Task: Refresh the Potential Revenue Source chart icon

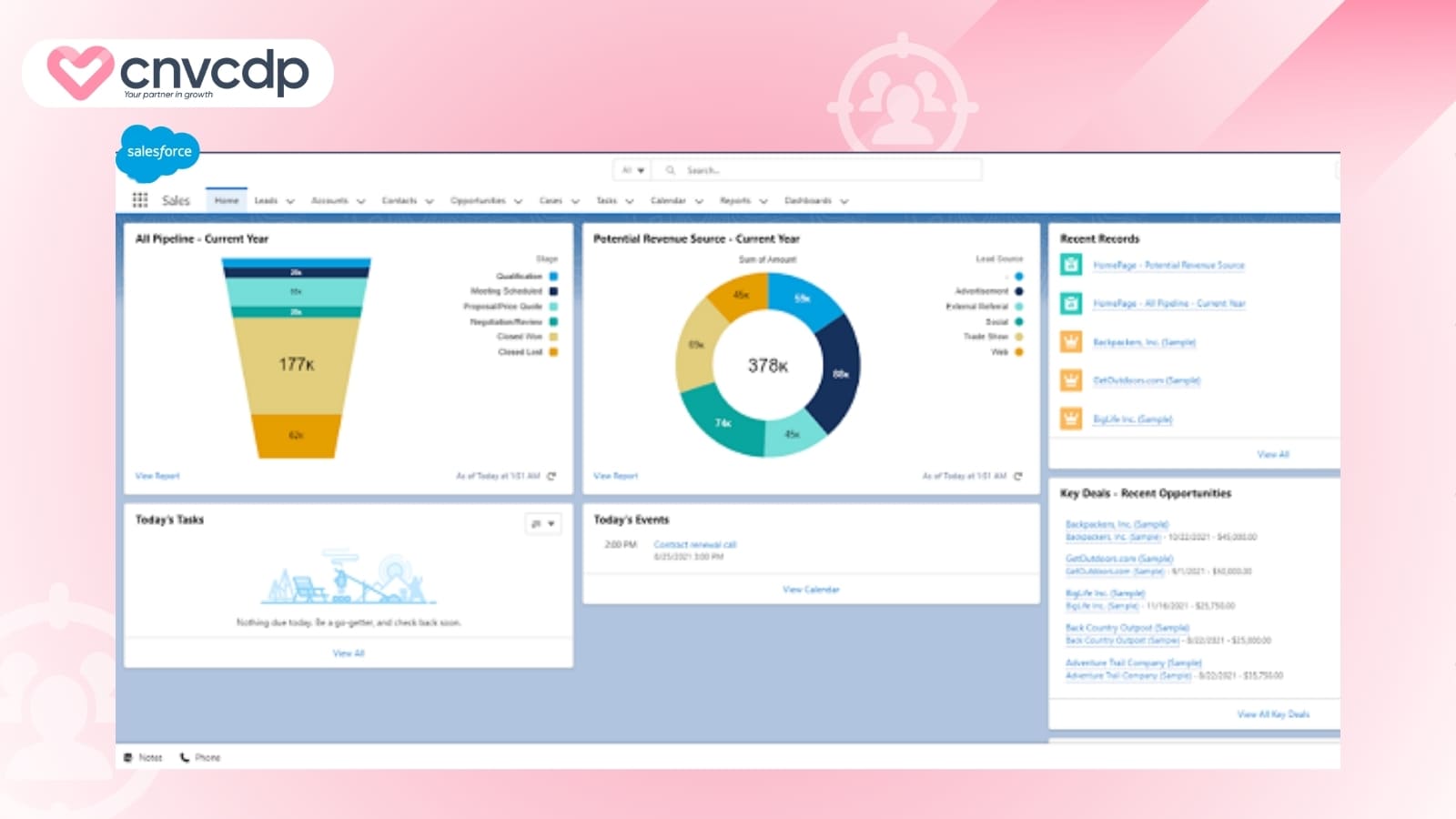Action: (x=1017, y=475)
